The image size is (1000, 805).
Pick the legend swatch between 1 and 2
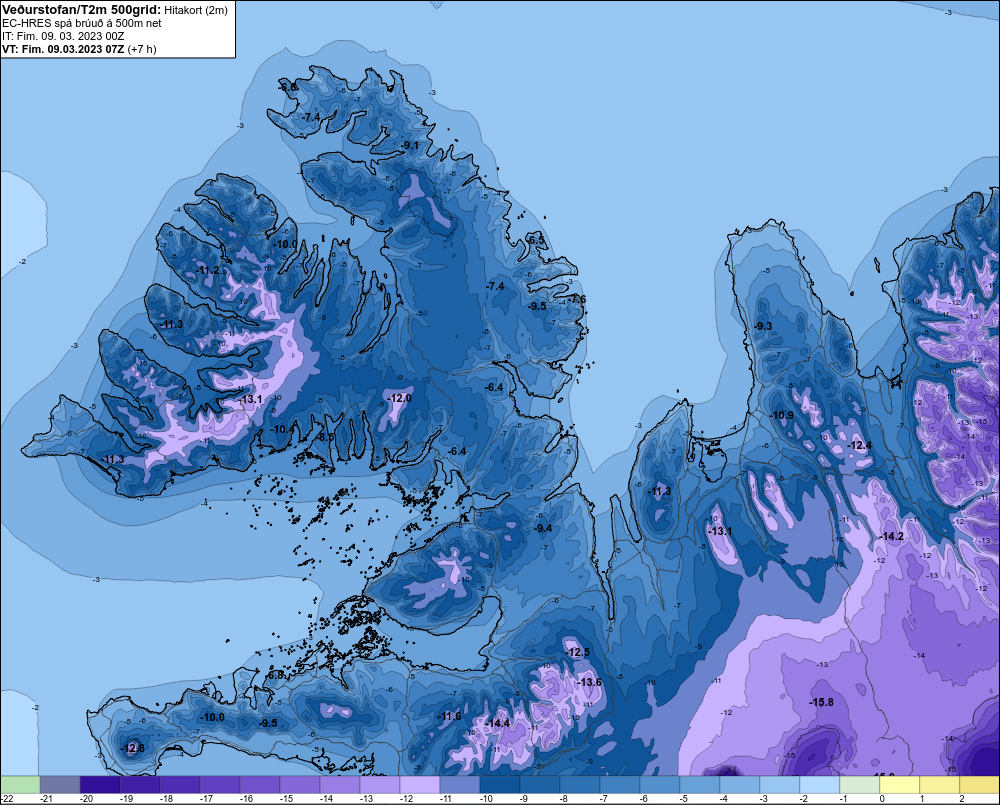click(939, 784)
